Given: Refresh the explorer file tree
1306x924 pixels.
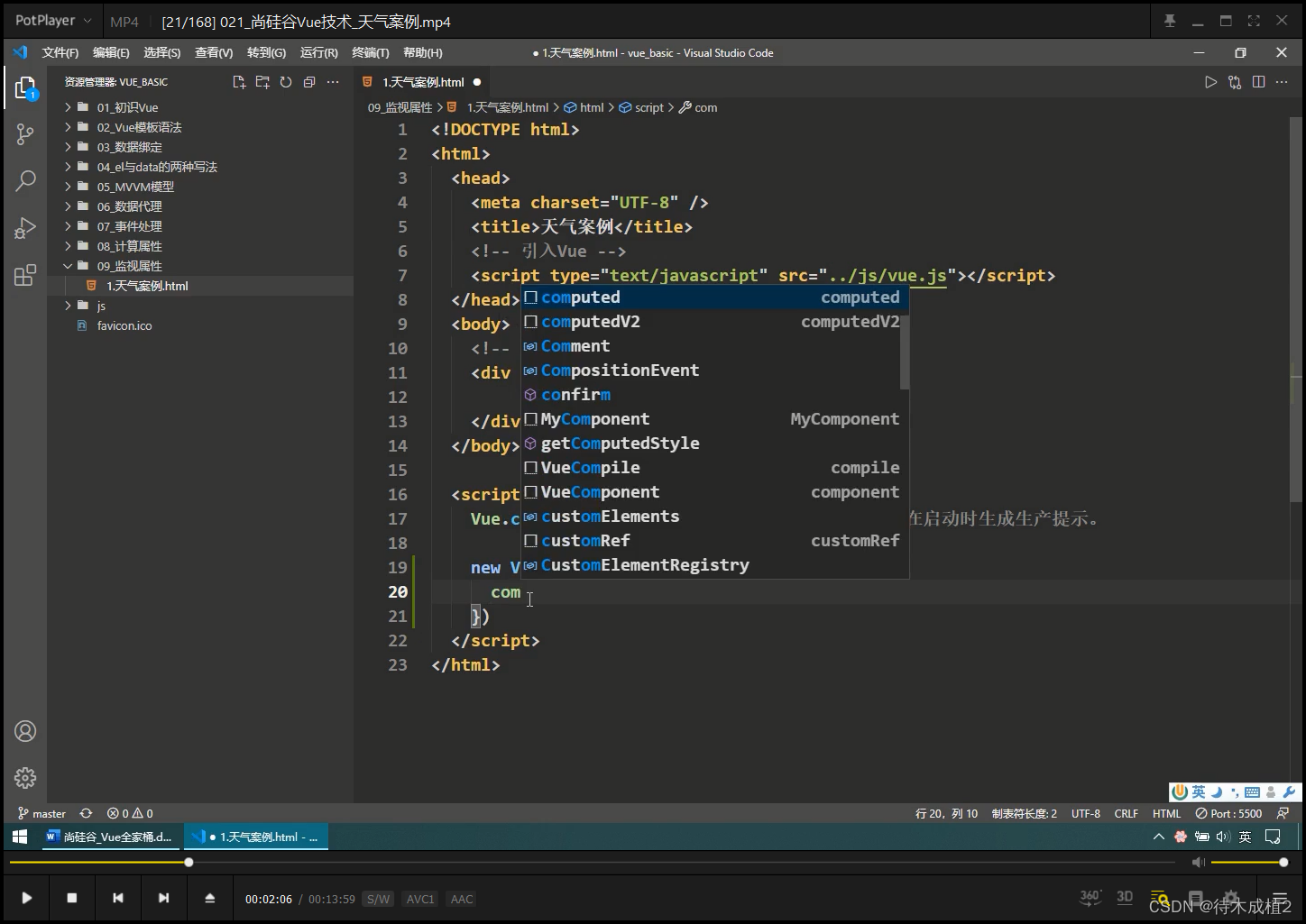Looking at the screenshot, I should pyautogui.click(x=286, y=82).
